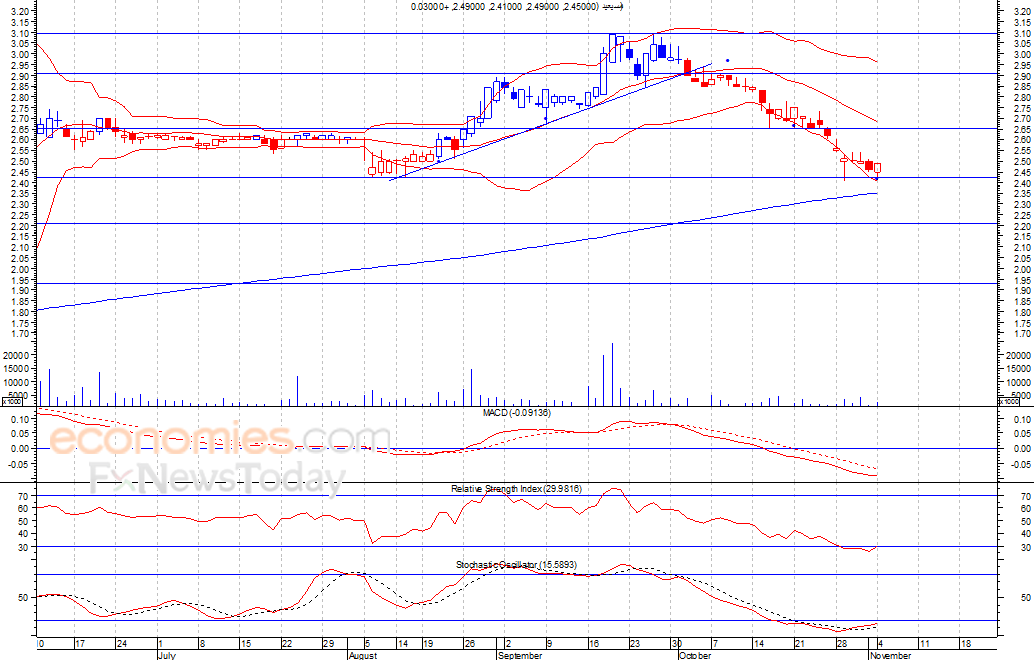Click date label 22 on the time axis
This screenshot has width=1034, height=660.
[286, 644]
